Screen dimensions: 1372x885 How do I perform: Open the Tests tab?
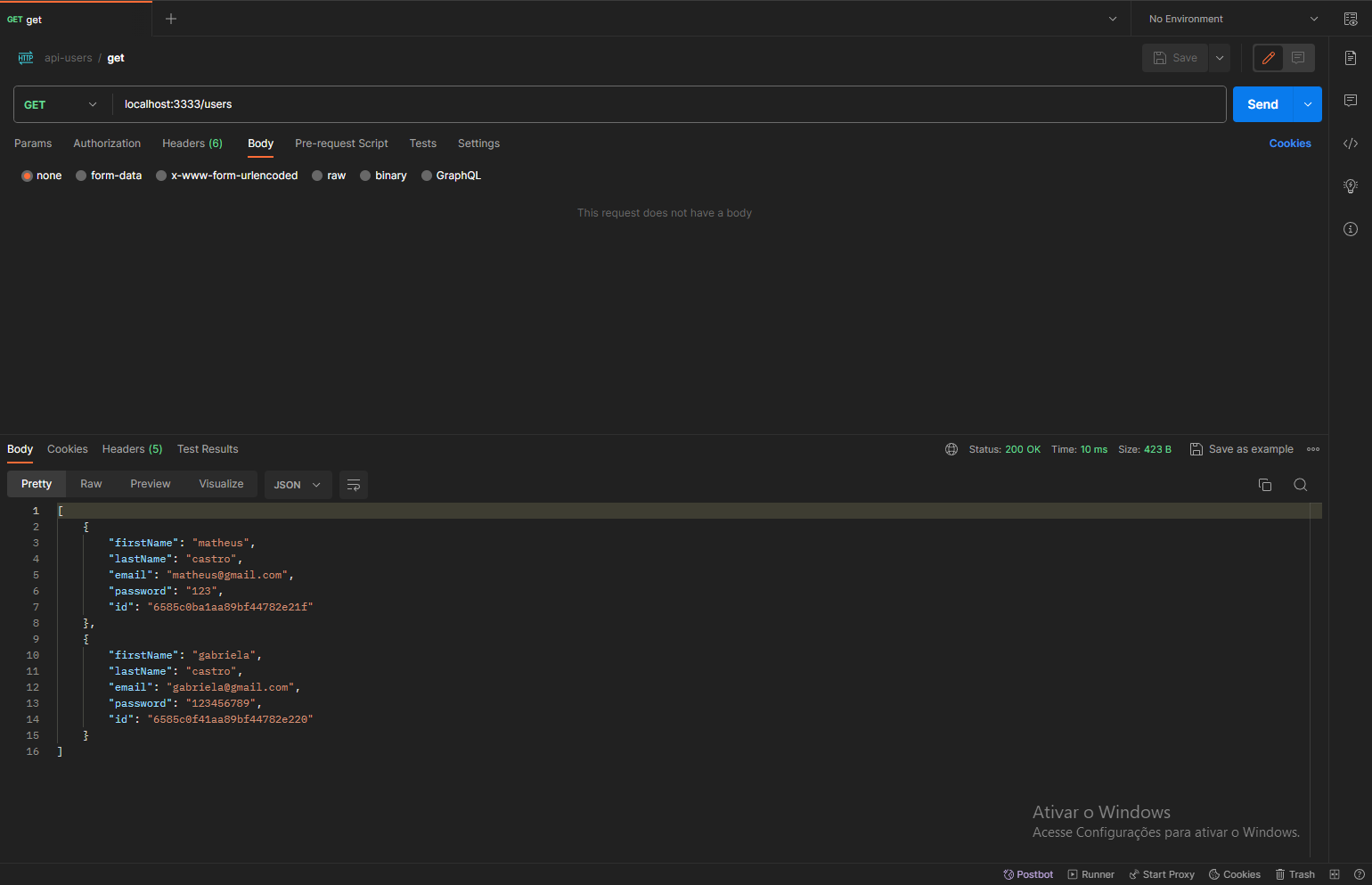tap(423, 143)
